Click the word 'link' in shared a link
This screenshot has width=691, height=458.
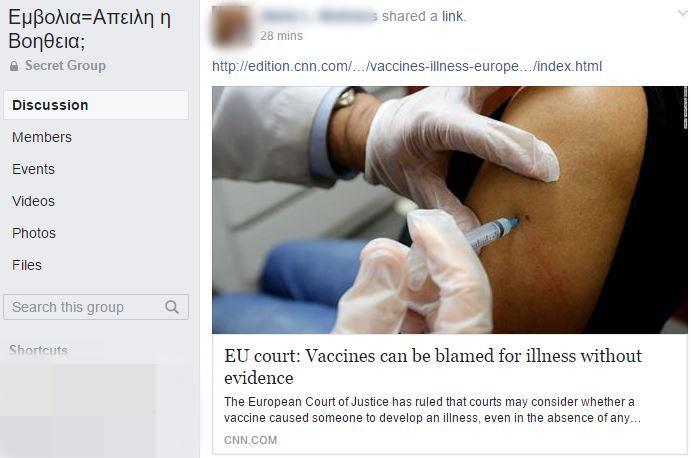(x=453, y=16)
